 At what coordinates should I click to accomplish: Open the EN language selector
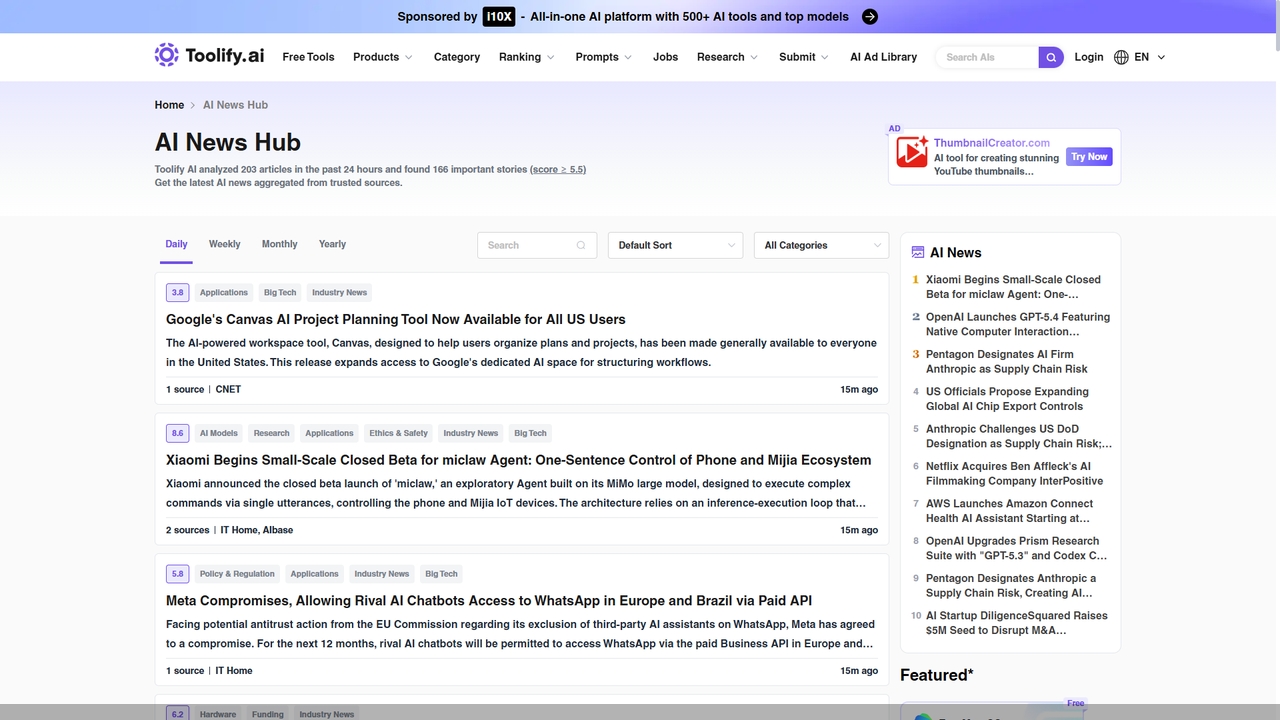[x=1150, y=57]
